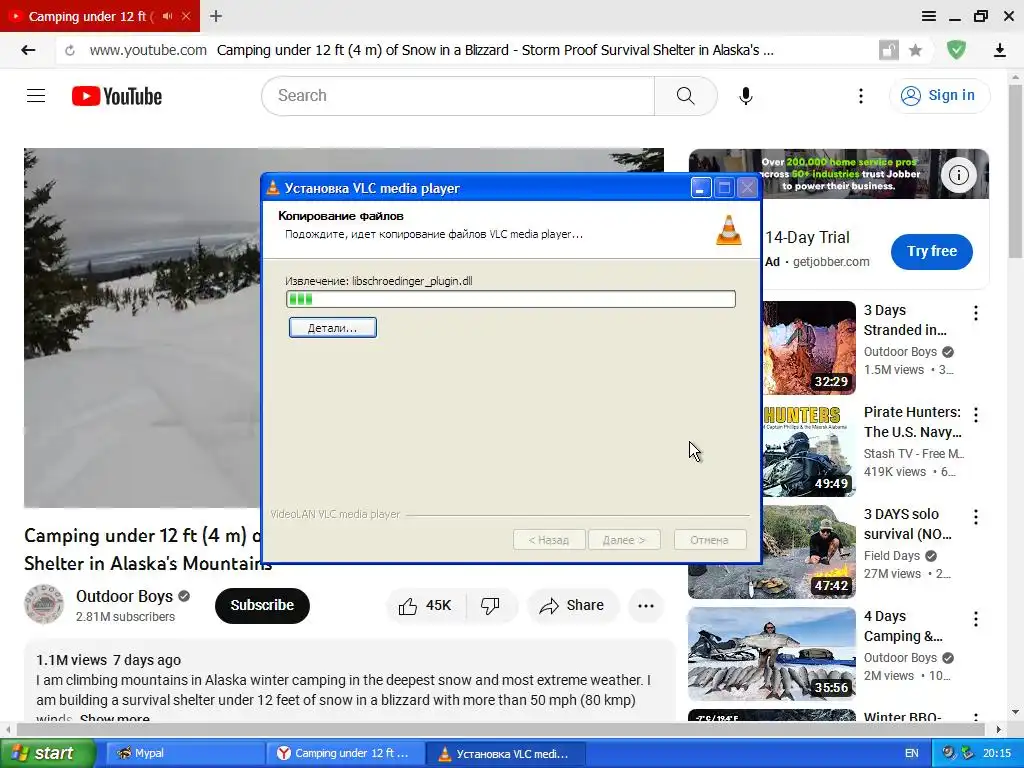
Task: Click the Sign in button
Action: tap(938, 95)
